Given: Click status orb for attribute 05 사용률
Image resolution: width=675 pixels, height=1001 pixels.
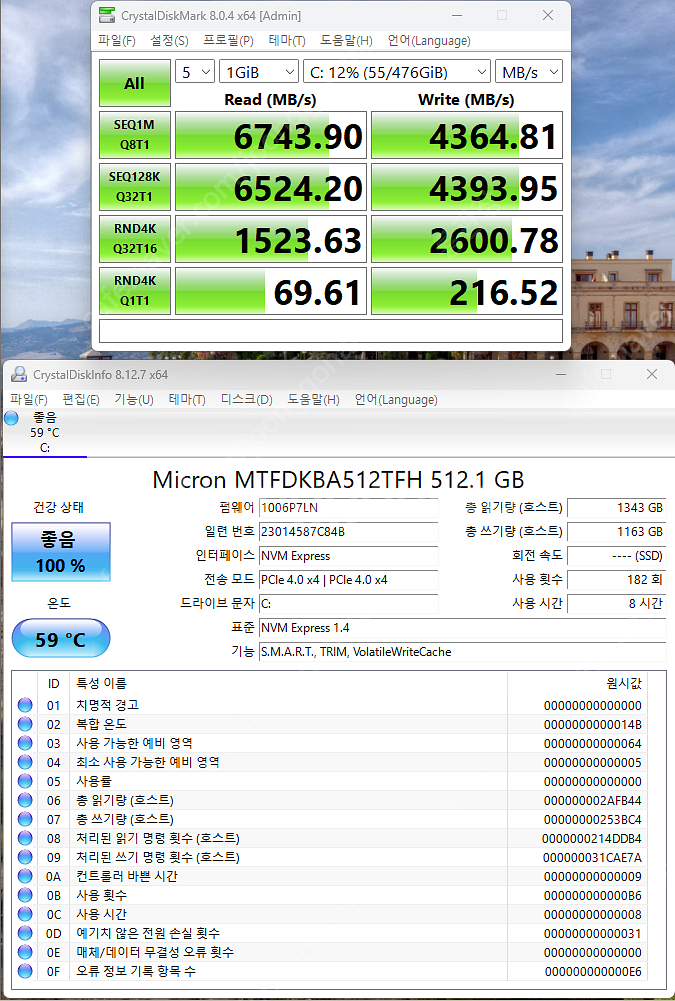Looking at the screenshot, I should 25,781.
